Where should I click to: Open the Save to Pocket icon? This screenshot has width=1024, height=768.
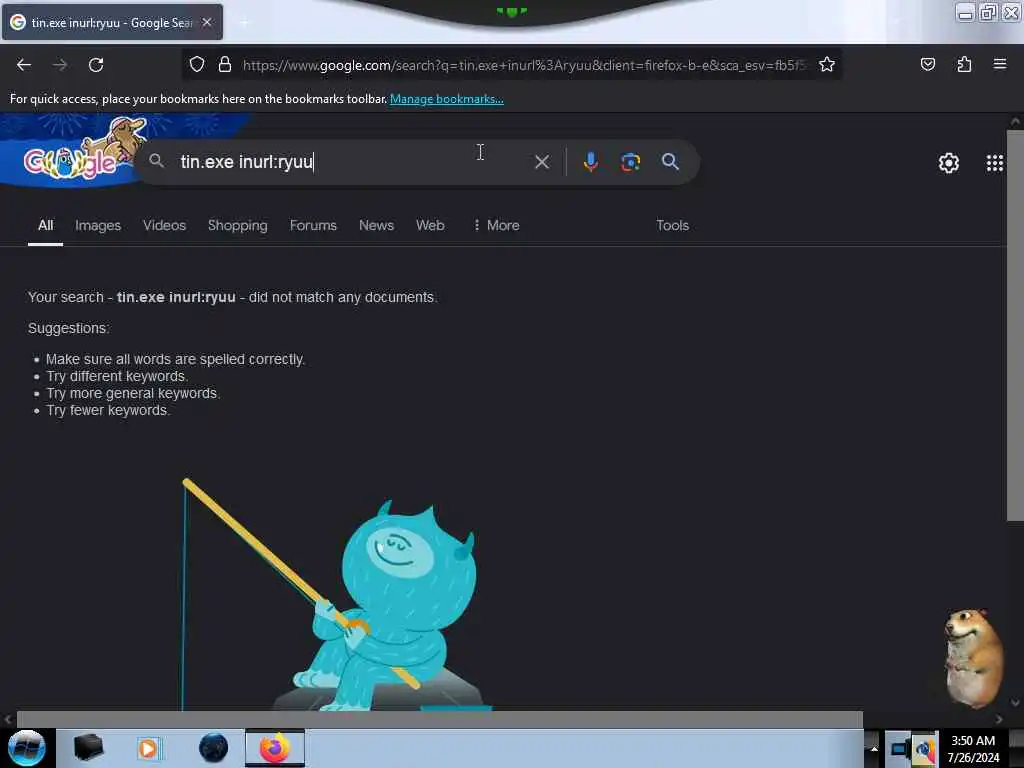coord(928,64)
